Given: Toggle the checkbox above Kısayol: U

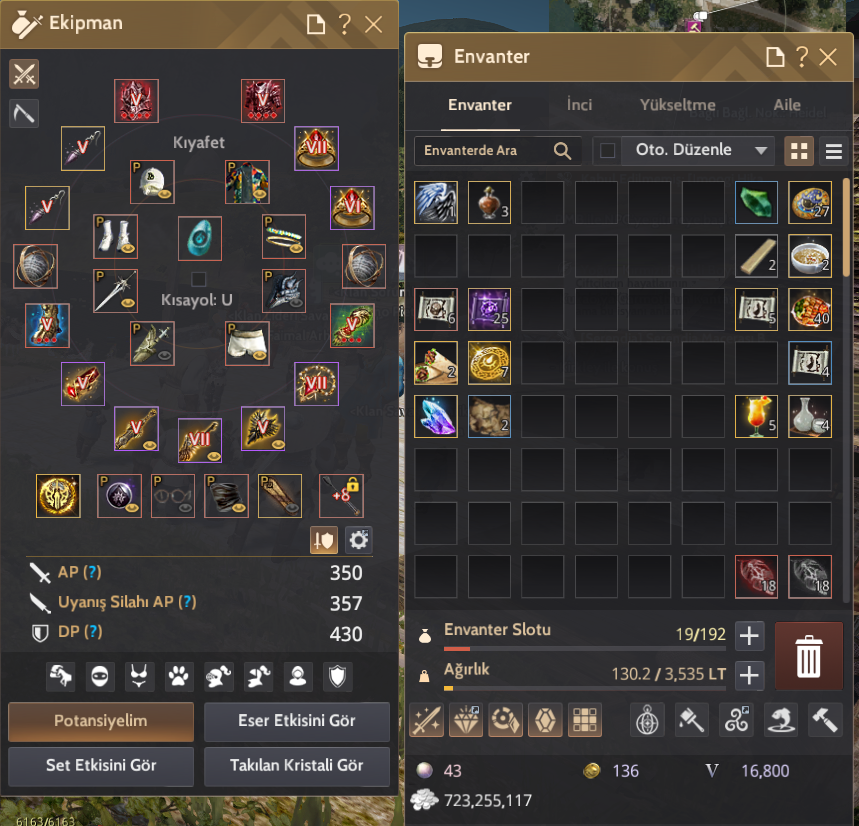Looking at the screenshot, I should (x=198, y=279).
